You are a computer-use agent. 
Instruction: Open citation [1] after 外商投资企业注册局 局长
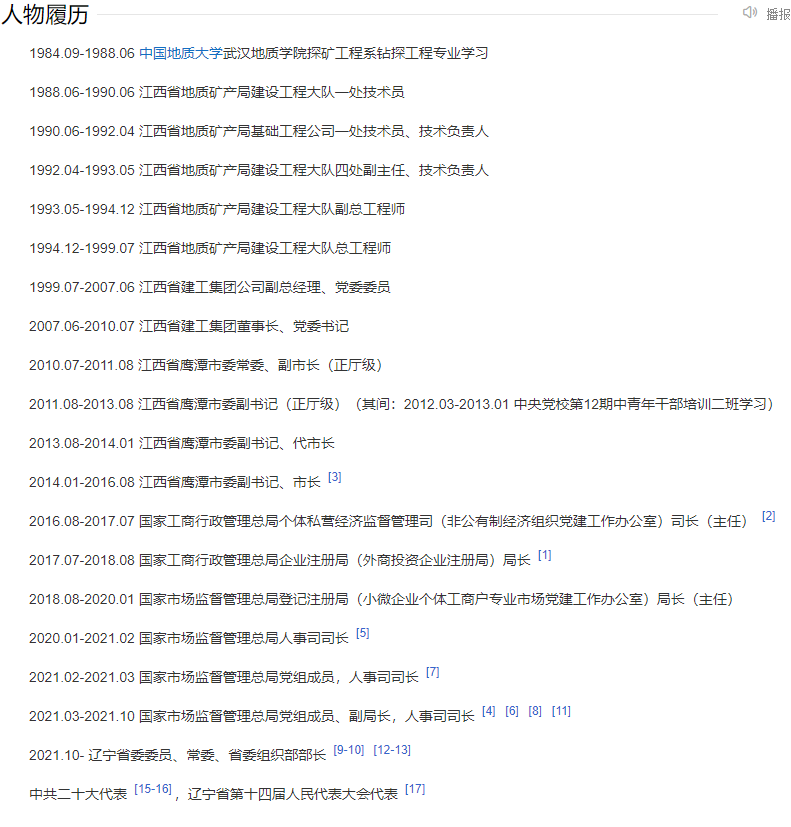click(544, 555)
